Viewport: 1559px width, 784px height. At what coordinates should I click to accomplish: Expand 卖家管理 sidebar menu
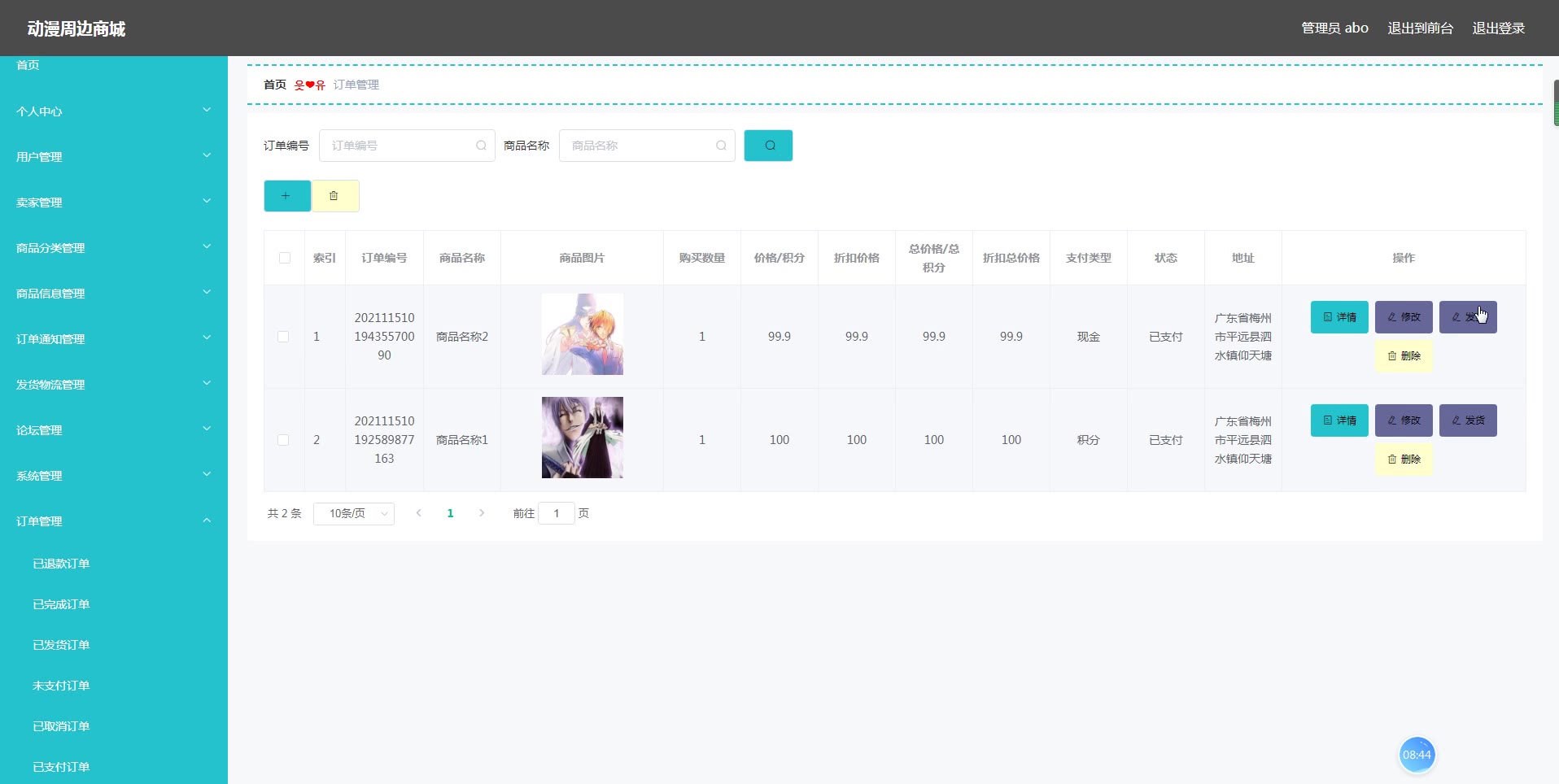tap(114, 203)
